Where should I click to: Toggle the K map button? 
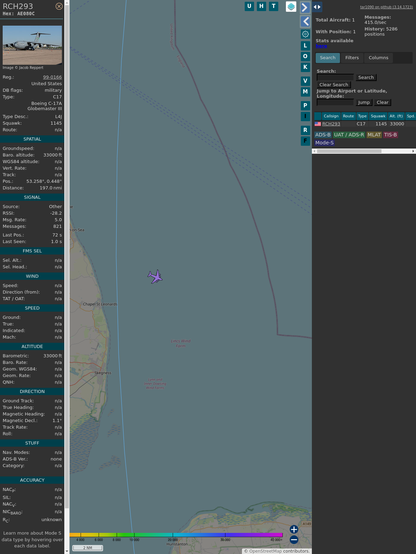[x=305, y=67]
